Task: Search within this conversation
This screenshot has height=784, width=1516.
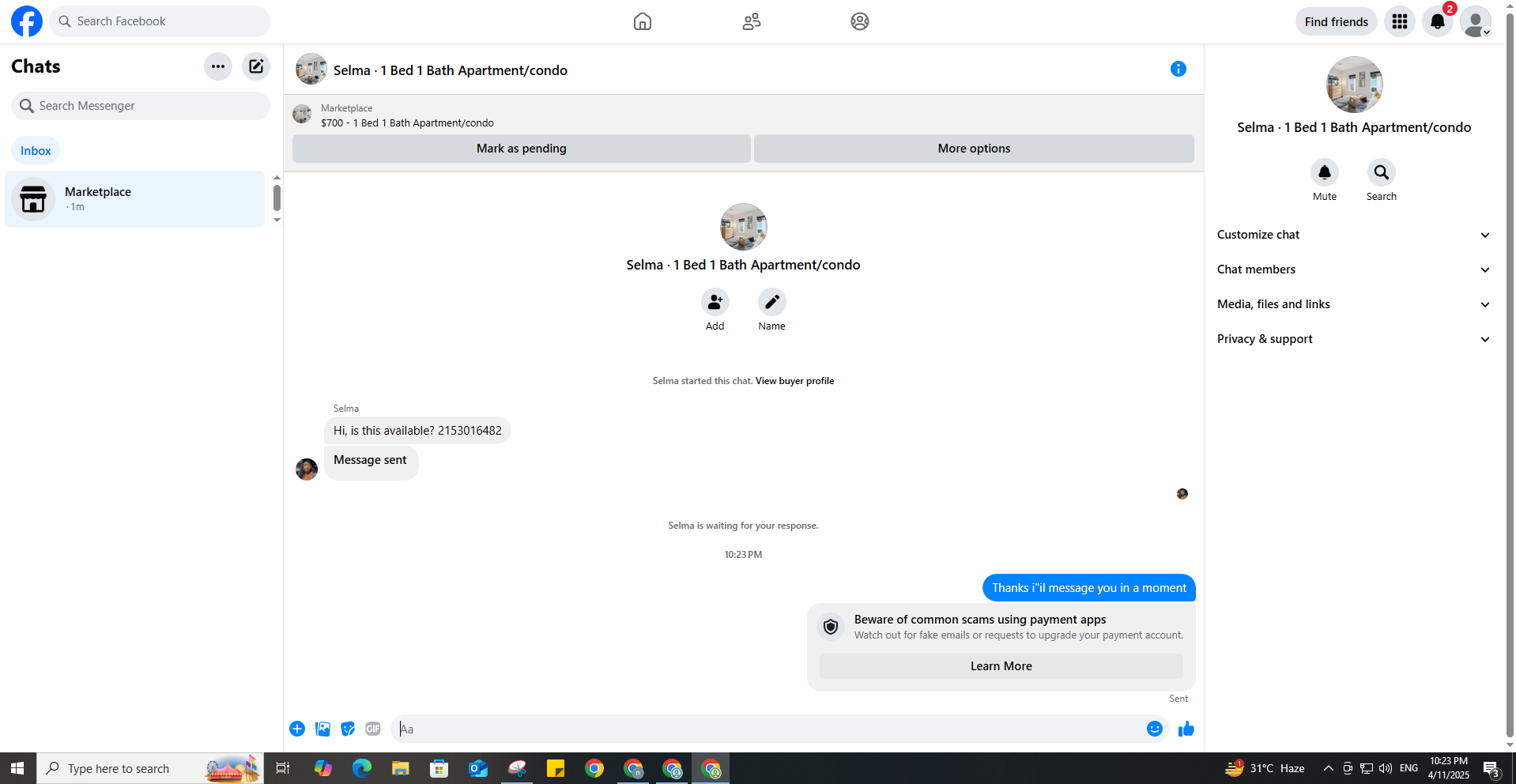Action: (x=1382, y=172)
